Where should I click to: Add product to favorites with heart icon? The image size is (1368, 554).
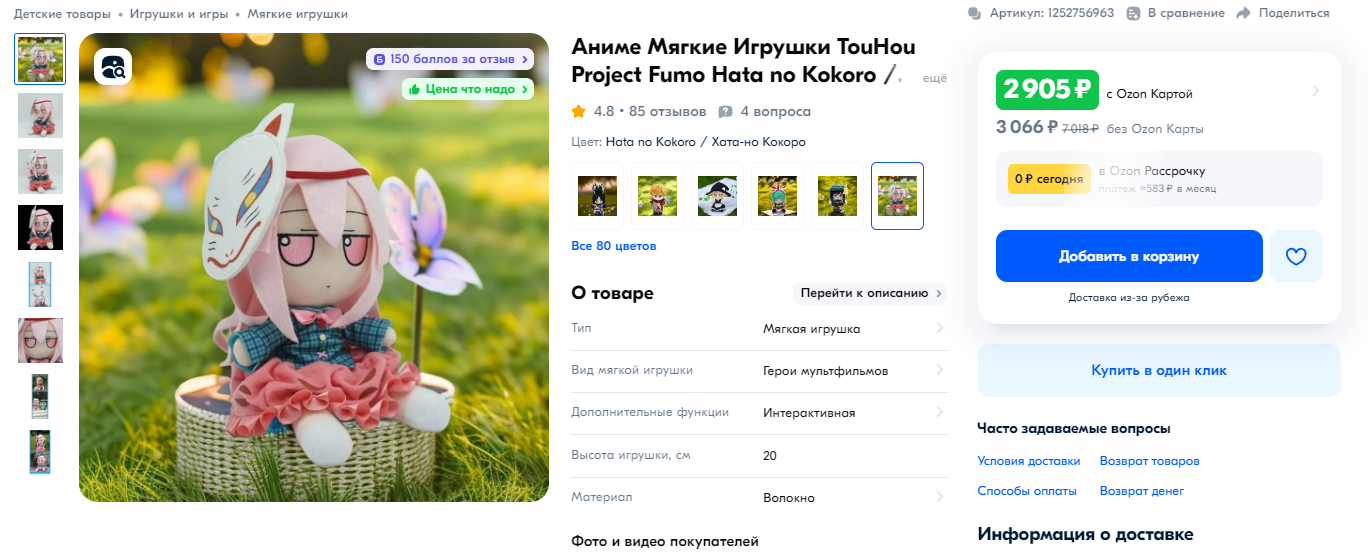pyautogui.click(x=1296, y=256)
